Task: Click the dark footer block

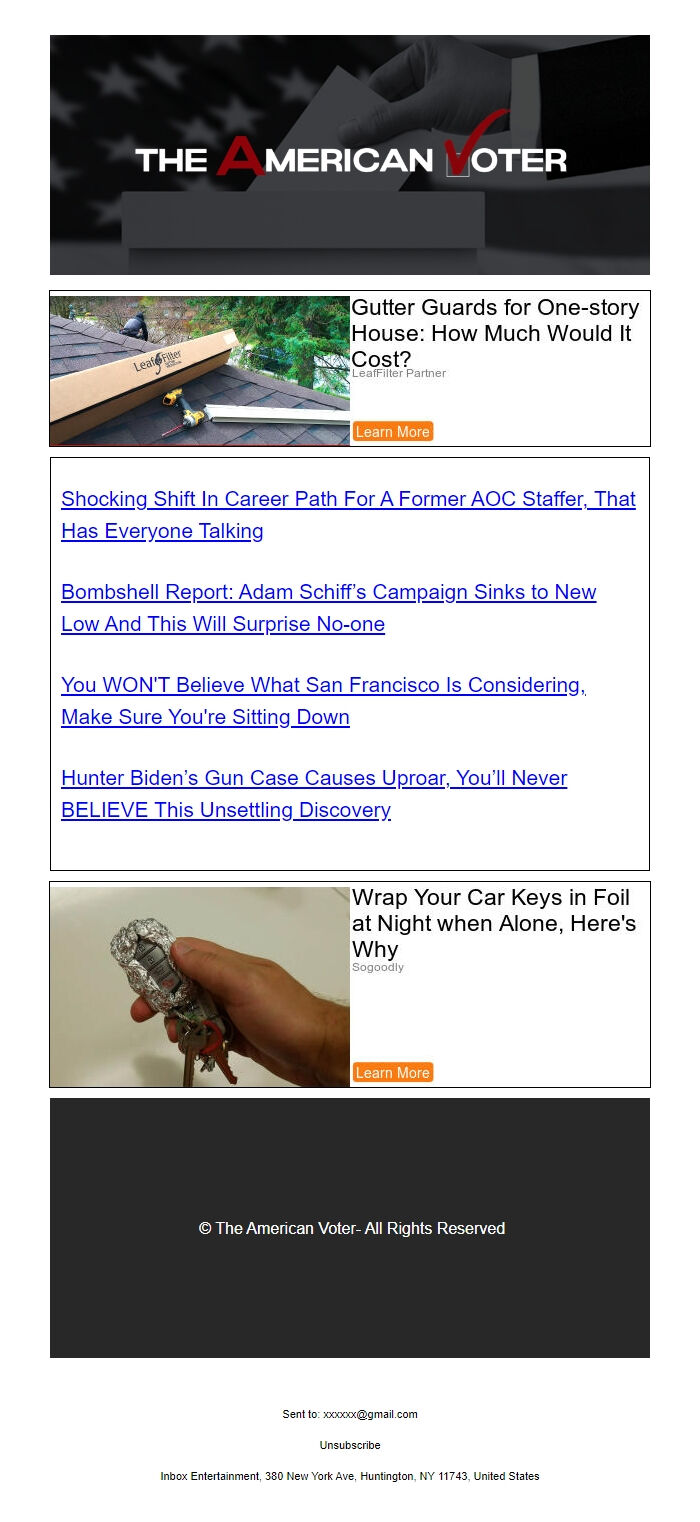Action: click(350, 1228)
